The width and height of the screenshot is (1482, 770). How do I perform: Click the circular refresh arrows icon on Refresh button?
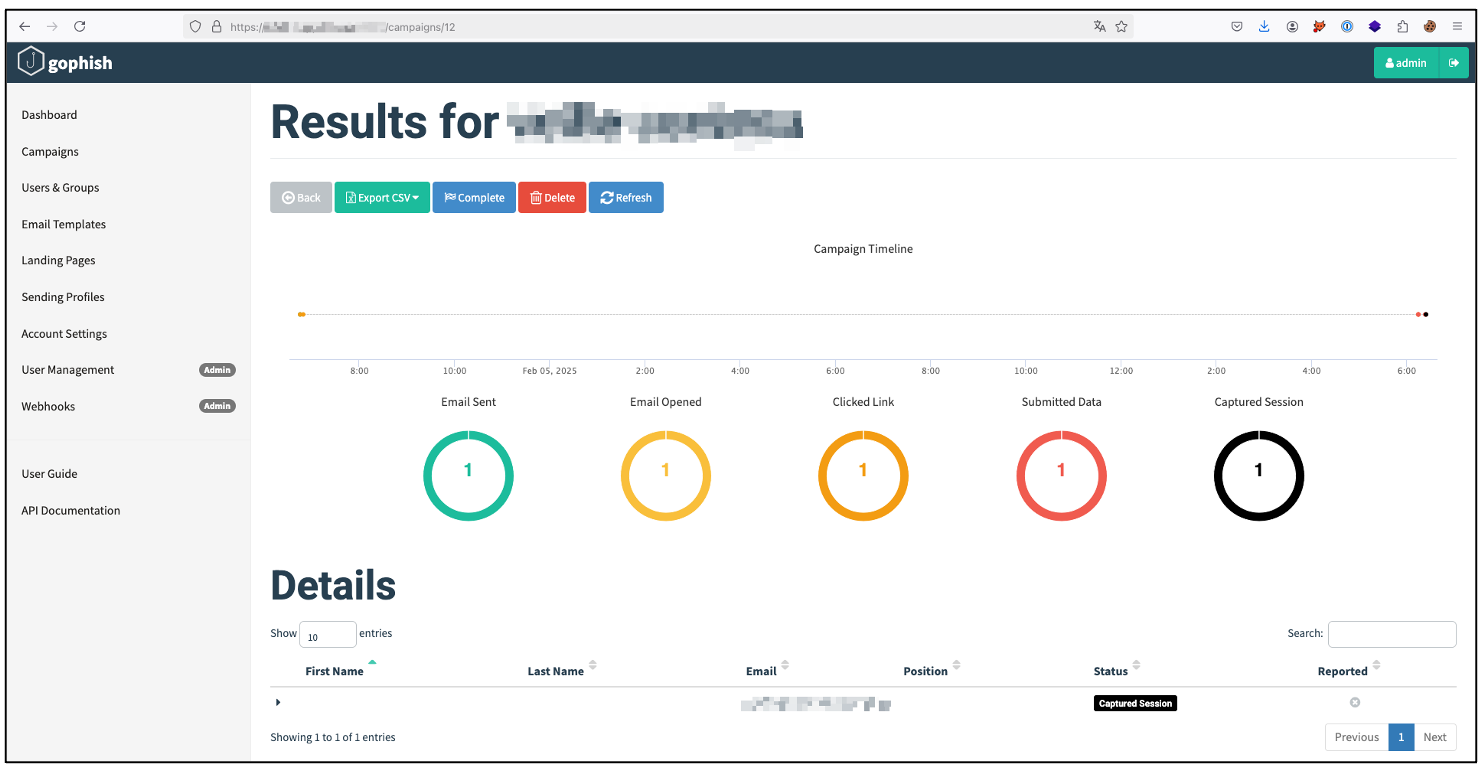coord(605,197)
